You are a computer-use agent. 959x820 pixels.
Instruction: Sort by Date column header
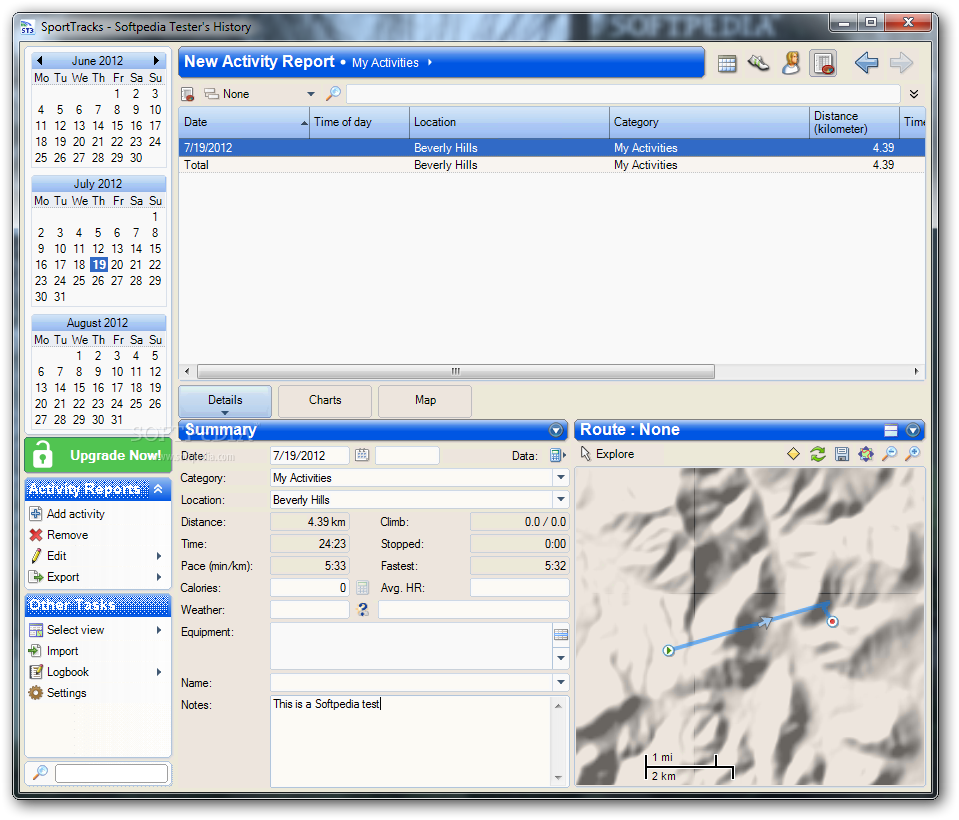click(x=244, y=122)
